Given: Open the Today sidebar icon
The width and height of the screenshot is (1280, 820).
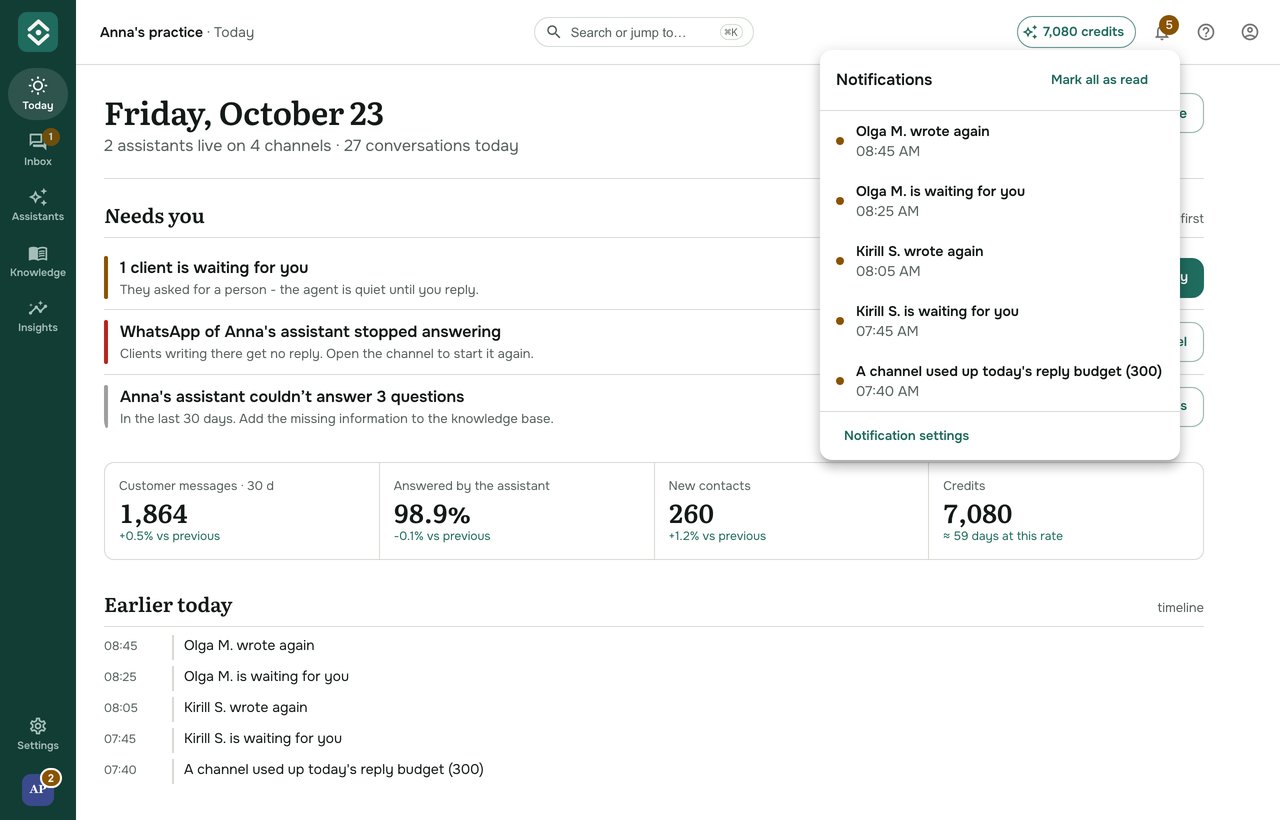Looking at the screenshot, I should [x=38, y=86].
